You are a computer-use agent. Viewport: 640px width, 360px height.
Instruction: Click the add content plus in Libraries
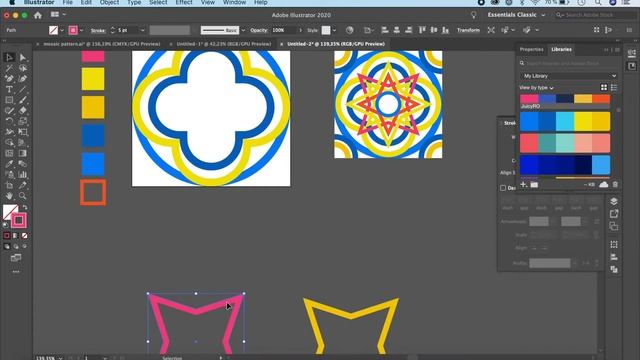(x=523, y=184)
